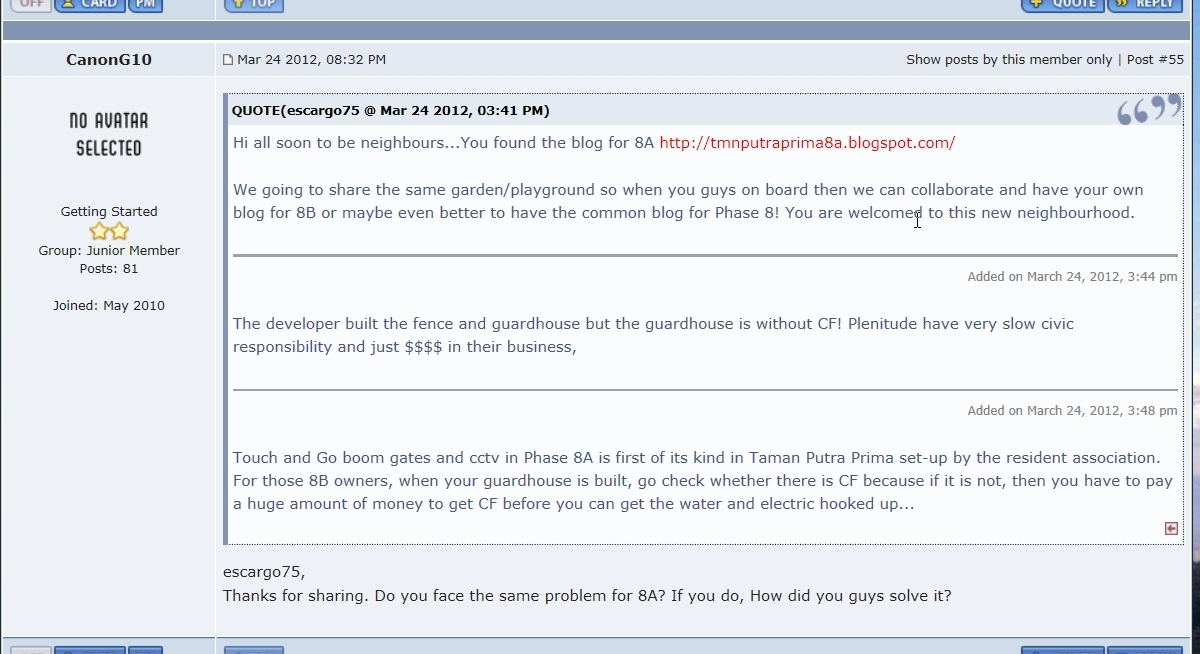Click the Joined: May 2010 text
The width and height of the screenshot is (1200, 654).
tap(109, 306)
